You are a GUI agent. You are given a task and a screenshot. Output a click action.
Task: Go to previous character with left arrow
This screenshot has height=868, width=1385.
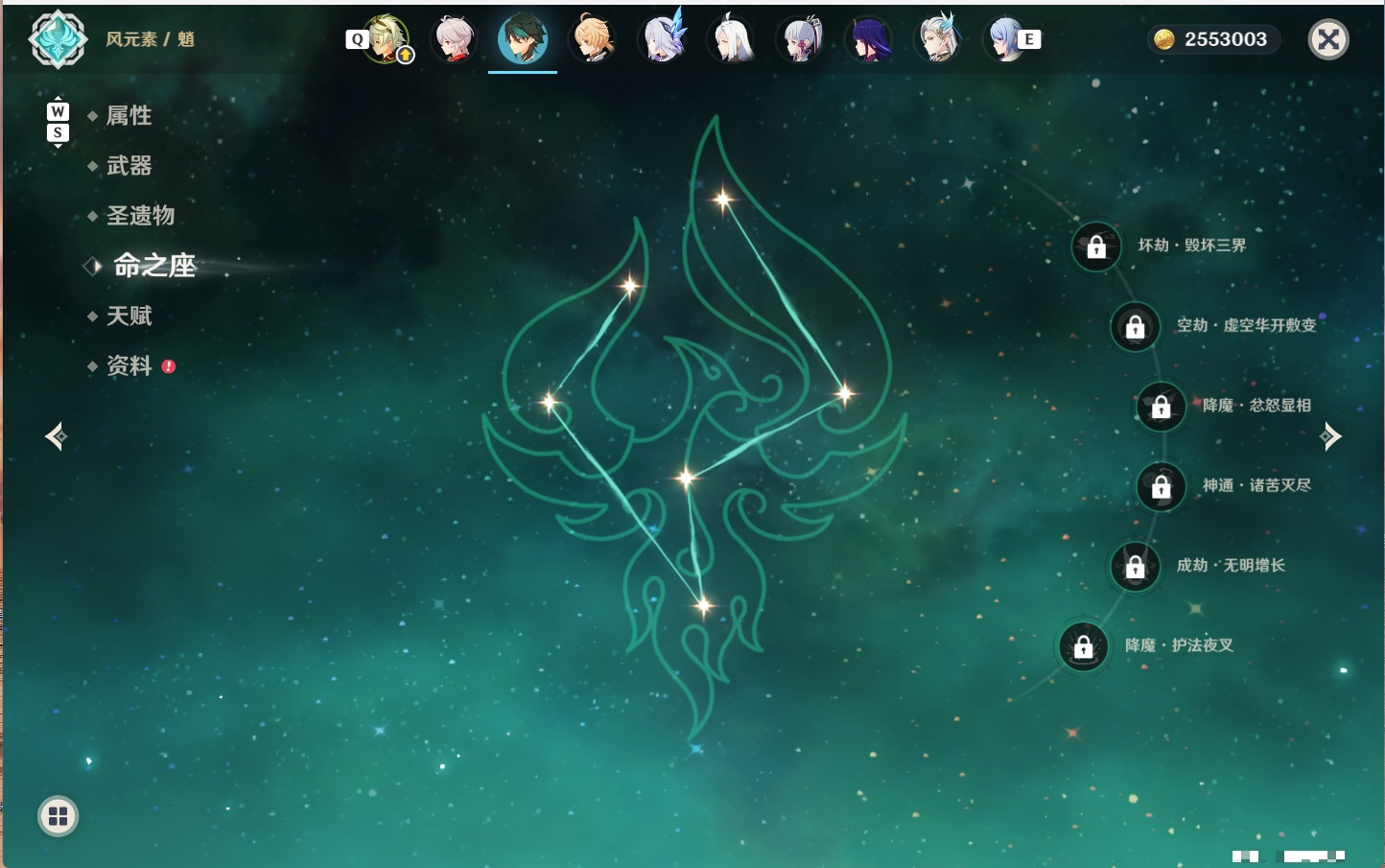click(x=56, y=436)
